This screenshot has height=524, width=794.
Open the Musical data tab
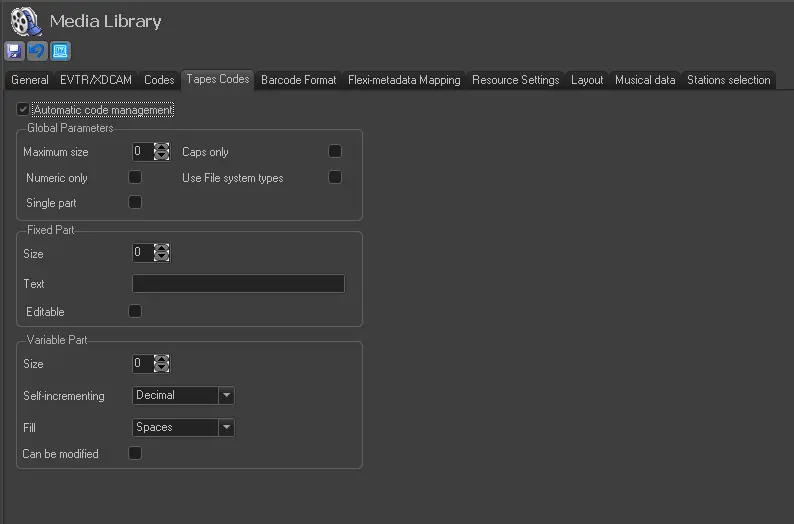[x=645, y=80]
